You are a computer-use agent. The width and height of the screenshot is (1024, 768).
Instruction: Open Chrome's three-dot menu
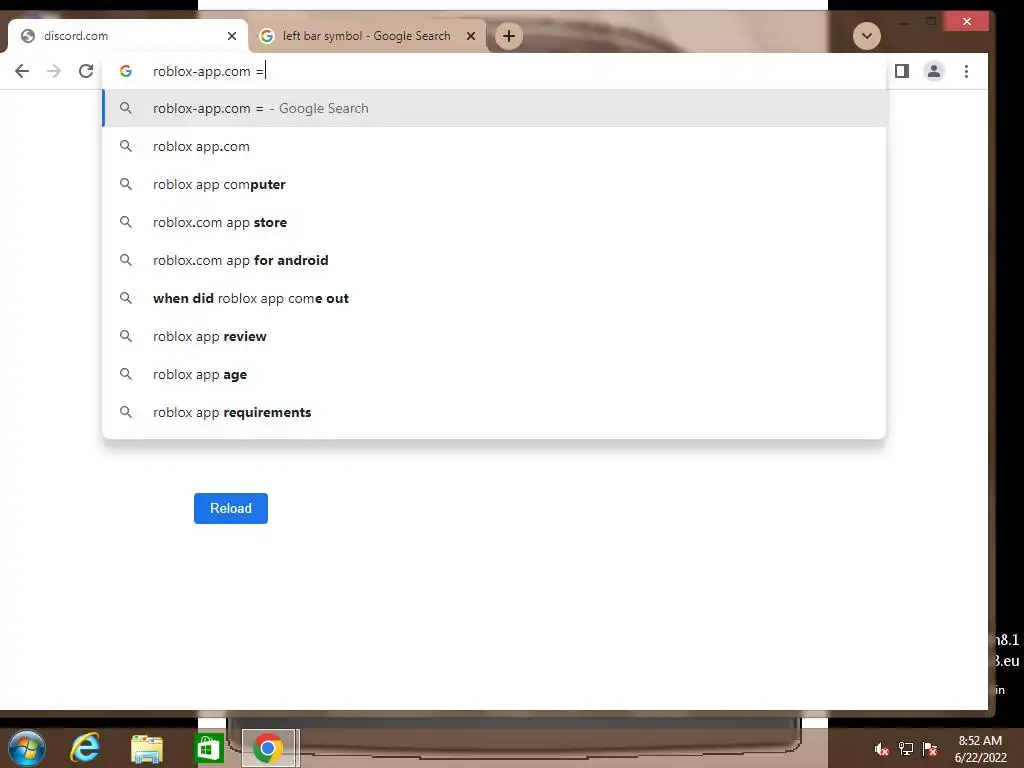[967, 71]
